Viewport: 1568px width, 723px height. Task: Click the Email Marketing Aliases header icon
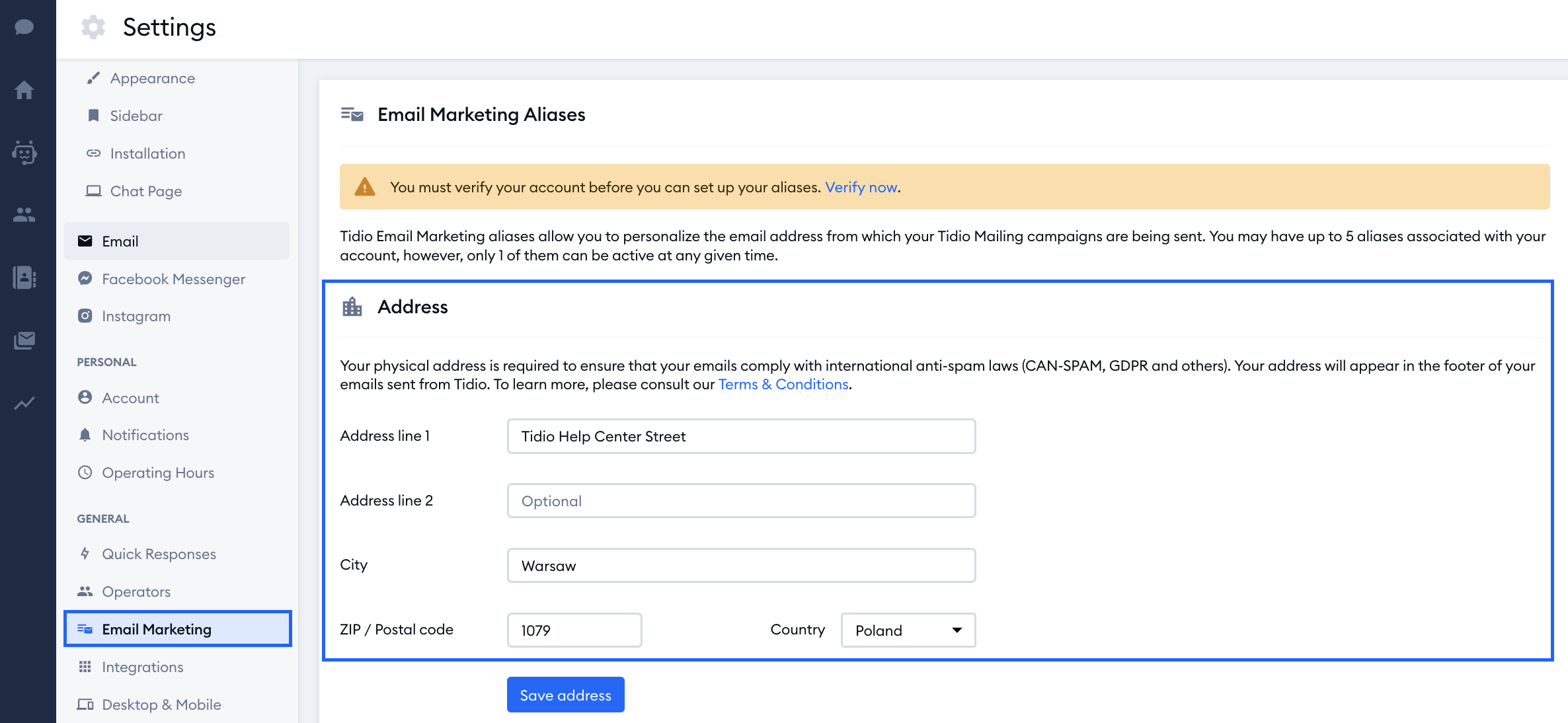point(352,114)
